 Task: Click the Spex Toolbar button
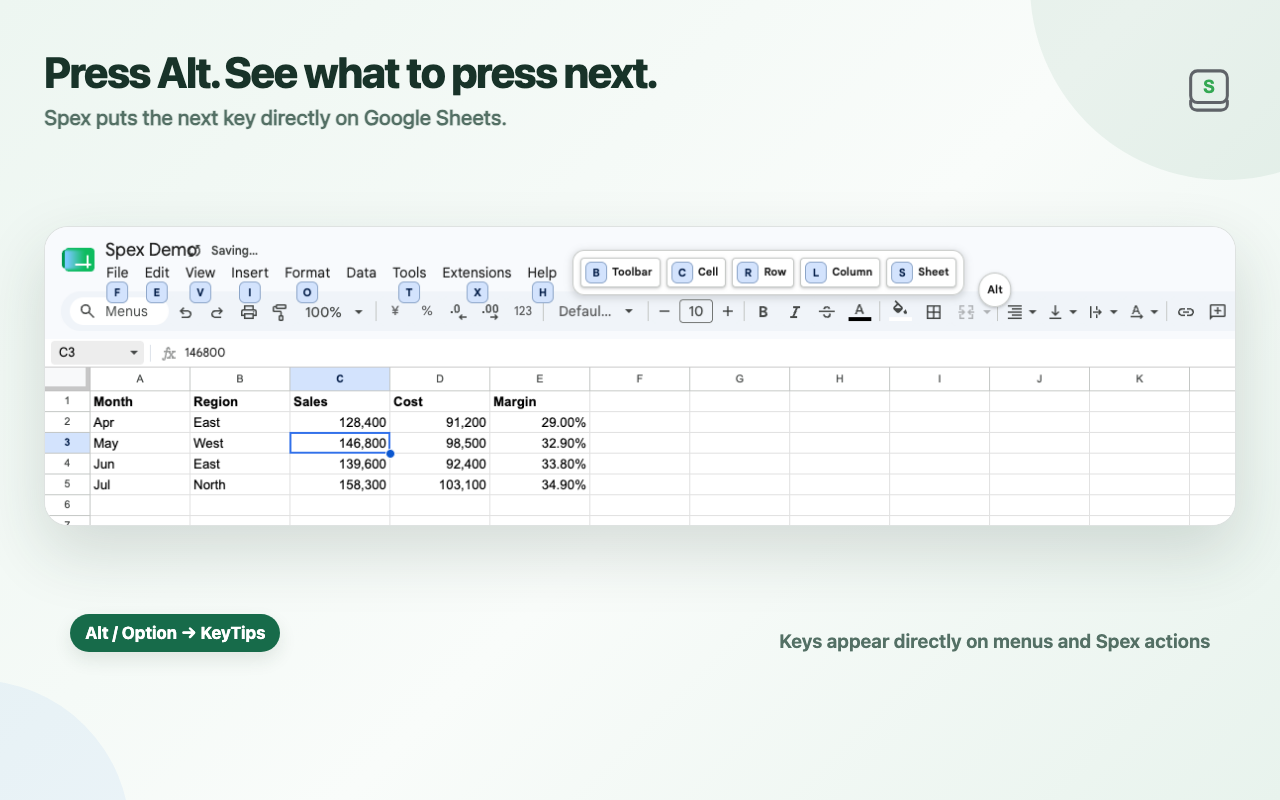[621, 272]
